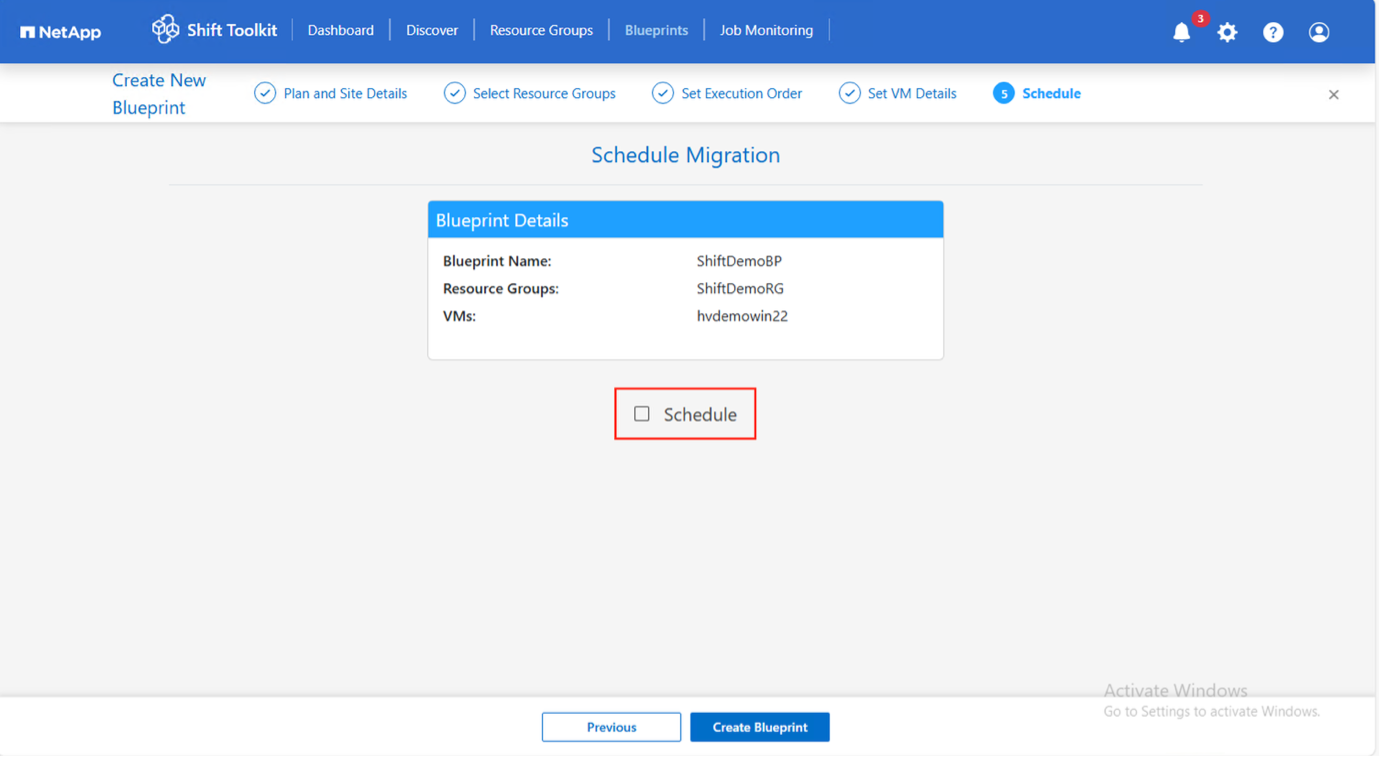Click the Previous button
This screenshot has height=760, width=1384.
coord(612,727)
